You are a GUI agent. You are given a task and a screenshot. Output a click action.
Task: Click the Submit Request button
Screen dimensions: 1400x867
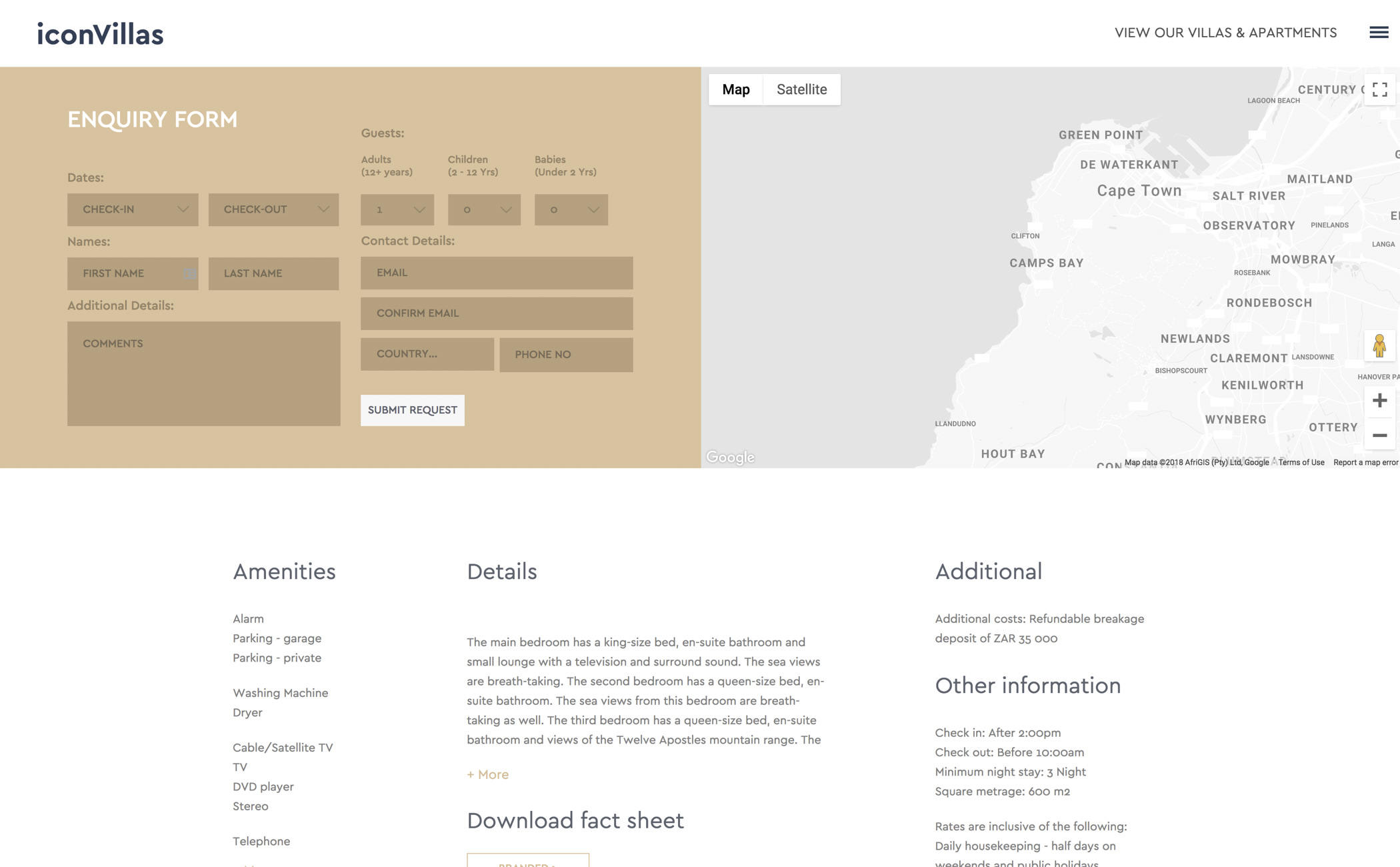pos(412,409)
